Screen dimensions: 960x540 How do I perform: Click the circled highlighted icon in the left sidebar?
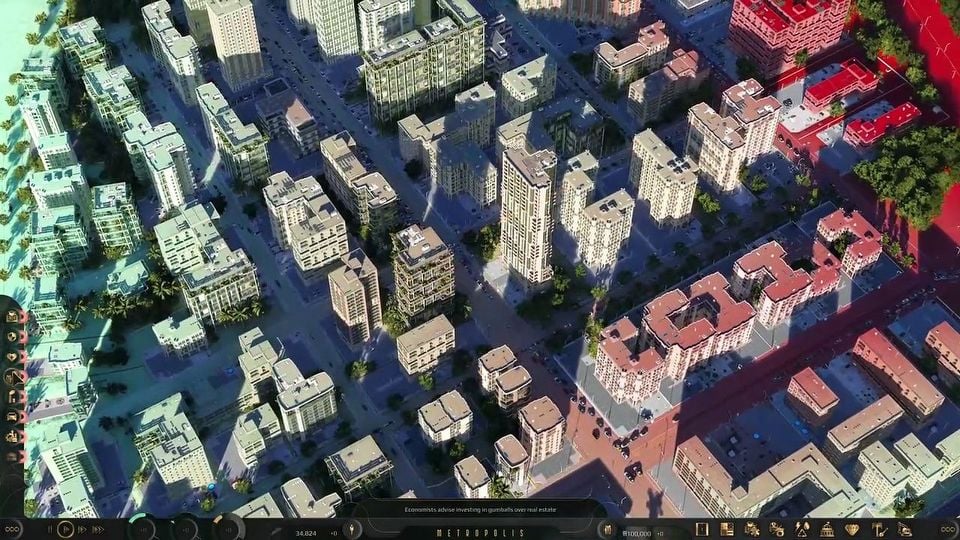13,377
